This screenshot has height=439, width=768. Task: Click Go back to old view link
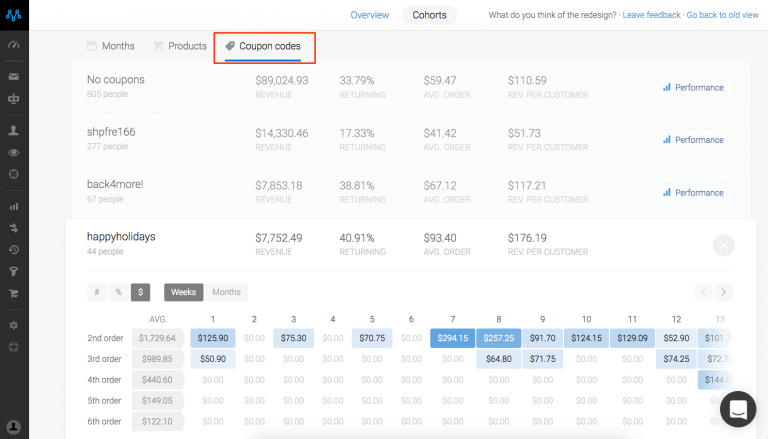click(722, 15)
